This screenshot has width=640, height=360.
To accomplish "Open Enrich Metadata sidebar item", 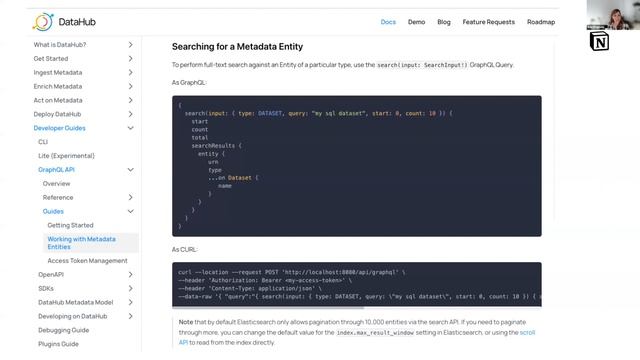I will [58, 86].
